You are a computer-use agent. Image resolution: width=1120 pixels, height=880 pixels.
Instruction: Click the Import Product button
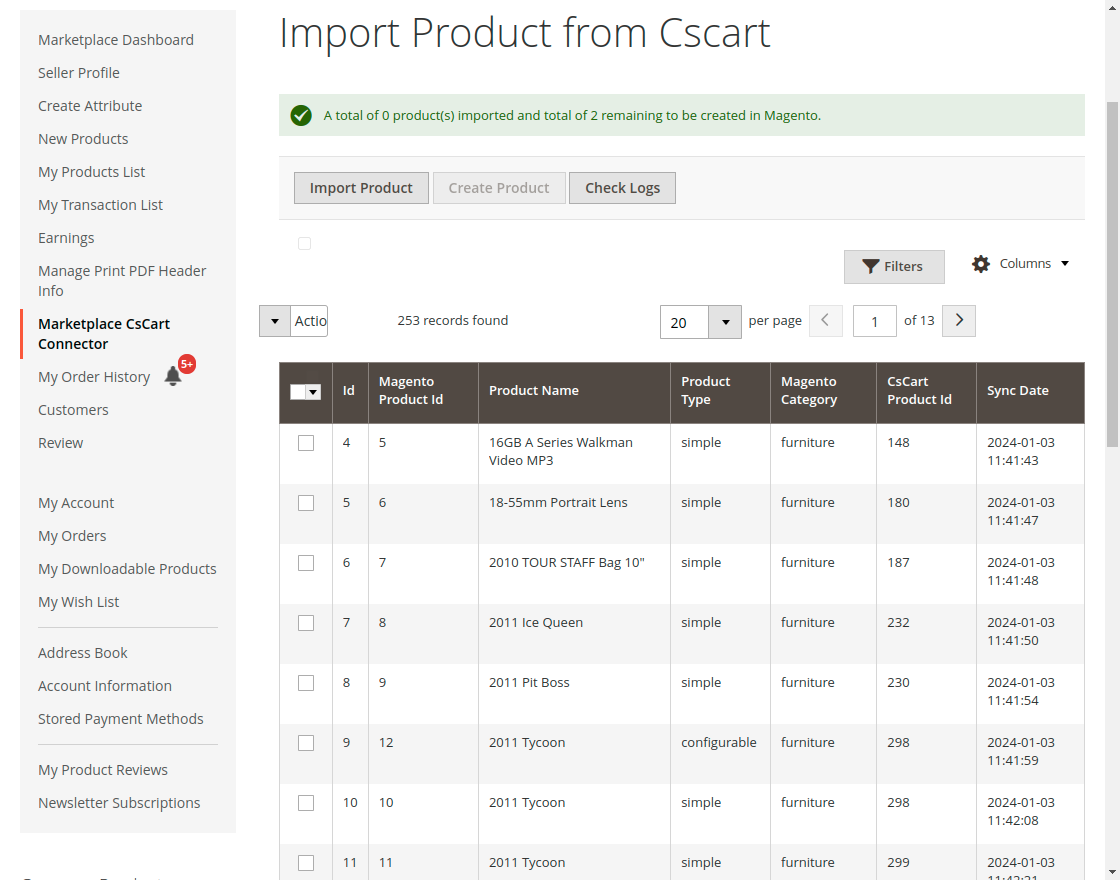coord(361,188)
